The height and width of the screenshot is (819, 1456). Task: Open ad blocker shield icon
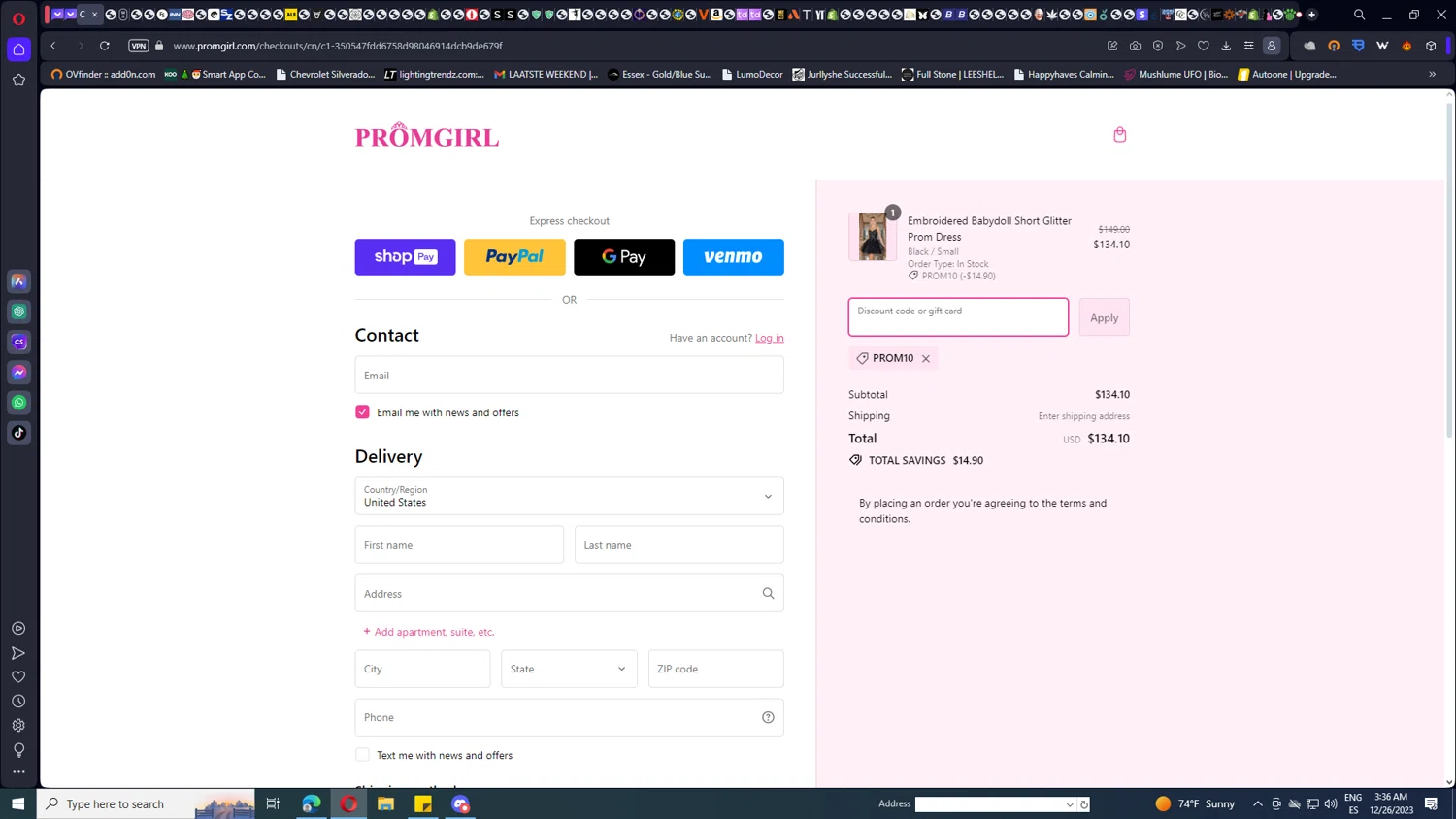1158,46
